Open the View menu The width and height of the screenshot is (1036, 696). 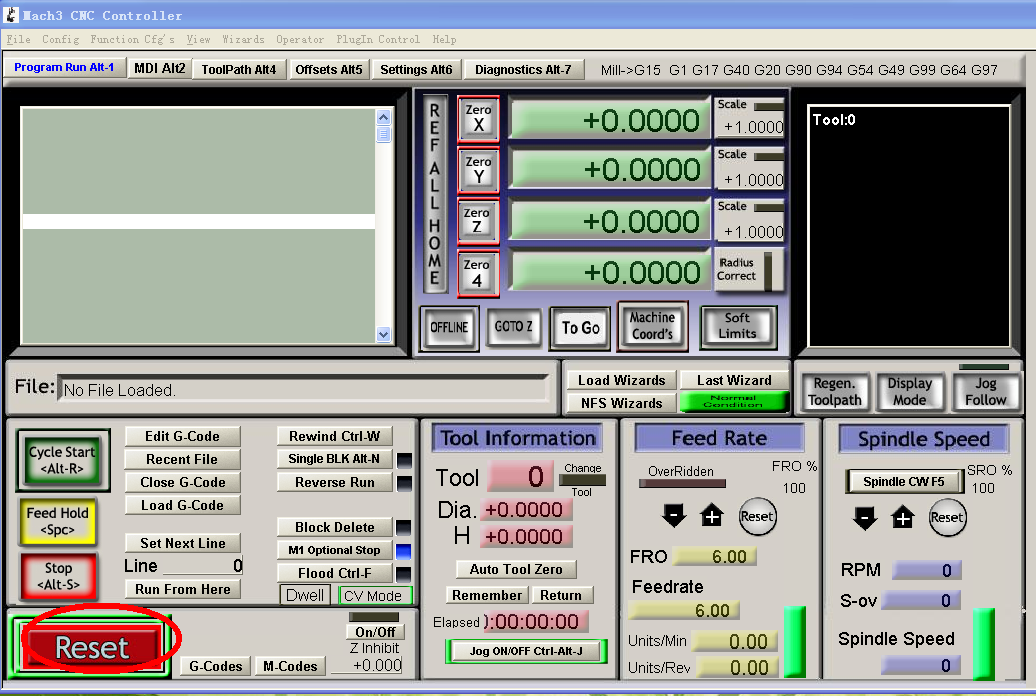coord(198,40)
